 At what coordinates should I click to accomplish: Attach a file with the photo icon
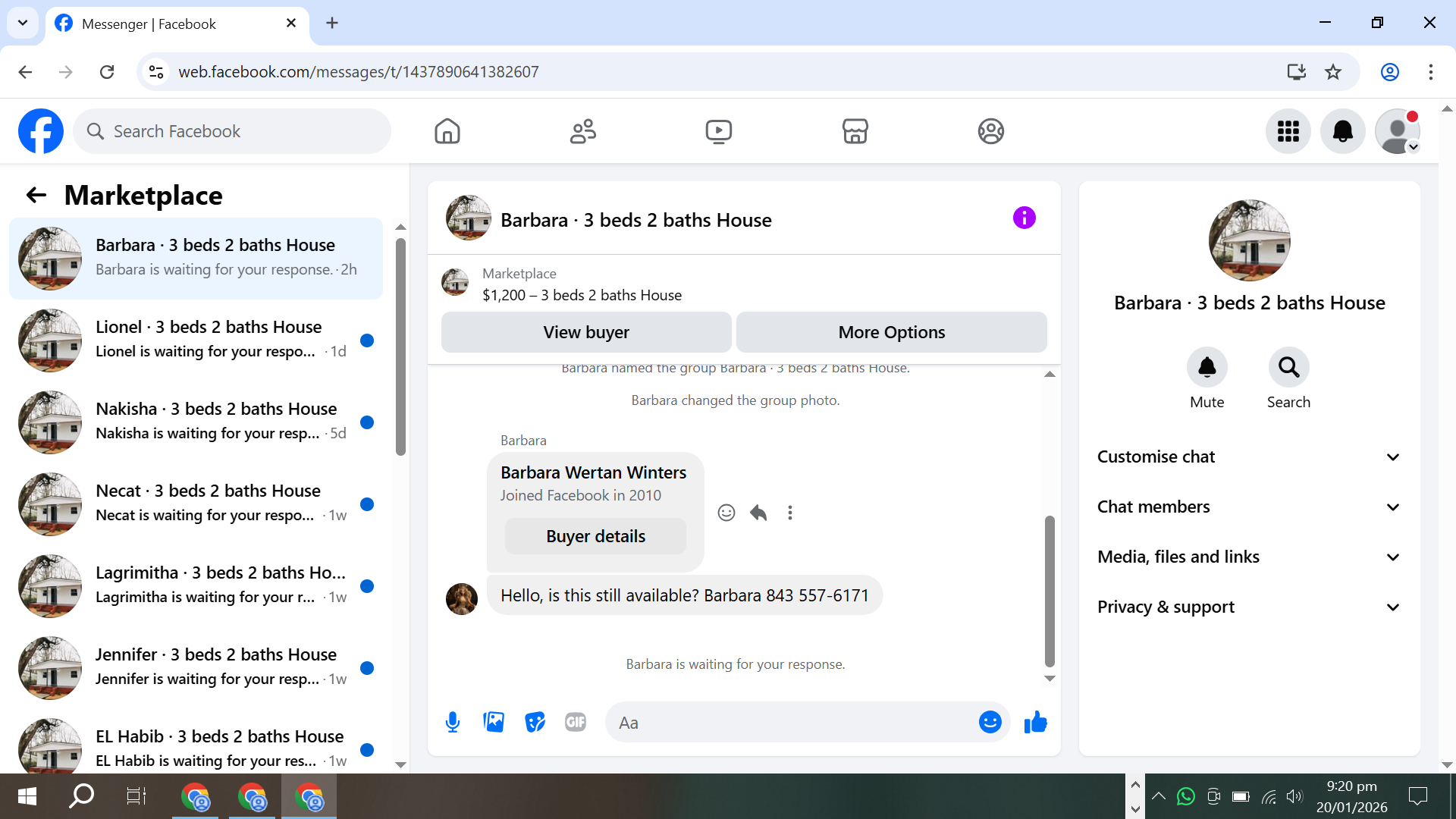494,722
